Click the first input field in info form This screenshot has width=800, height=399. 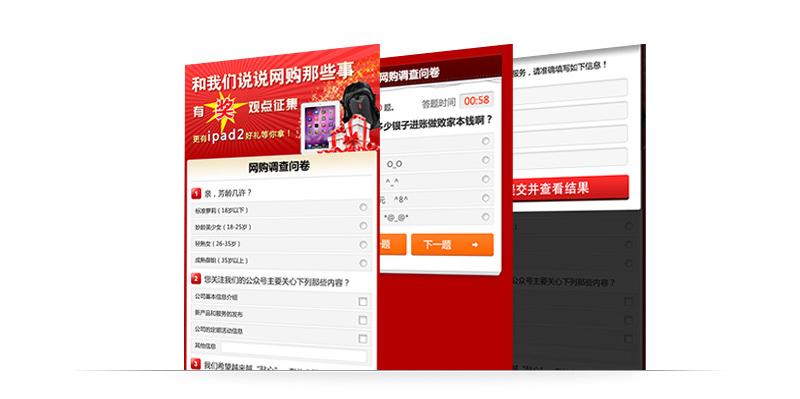pyautogui.click(x=570, y=88)
